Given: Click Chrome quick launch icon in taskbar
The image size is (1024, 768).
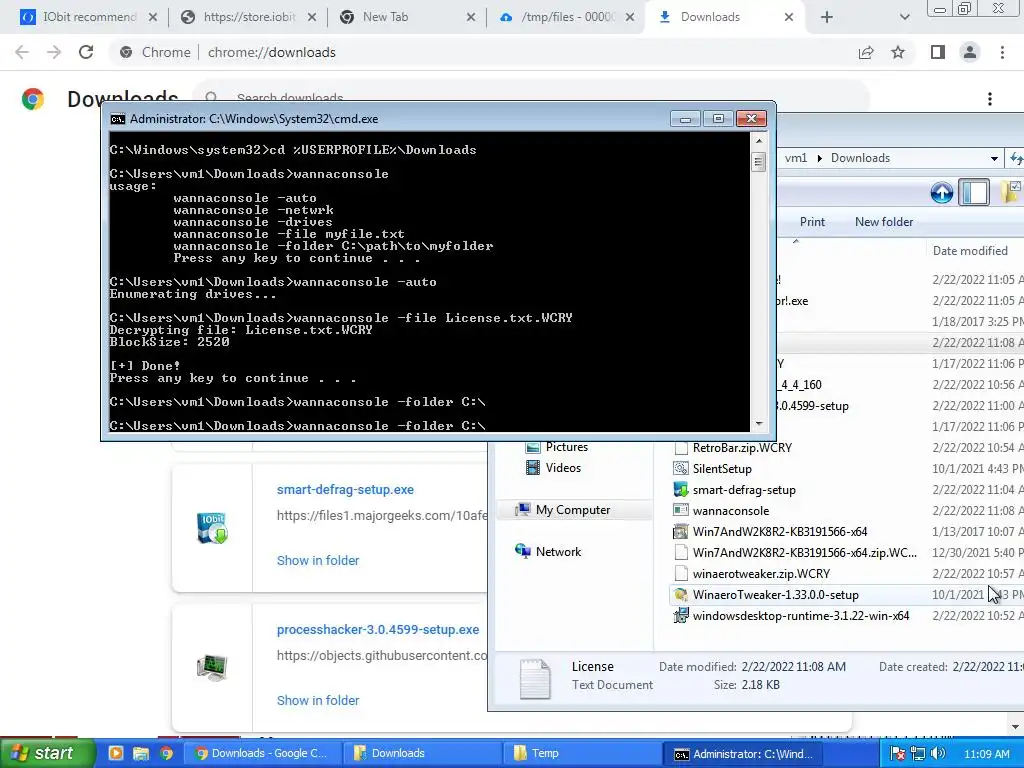Looking at the screenshot, I should 167,753.
